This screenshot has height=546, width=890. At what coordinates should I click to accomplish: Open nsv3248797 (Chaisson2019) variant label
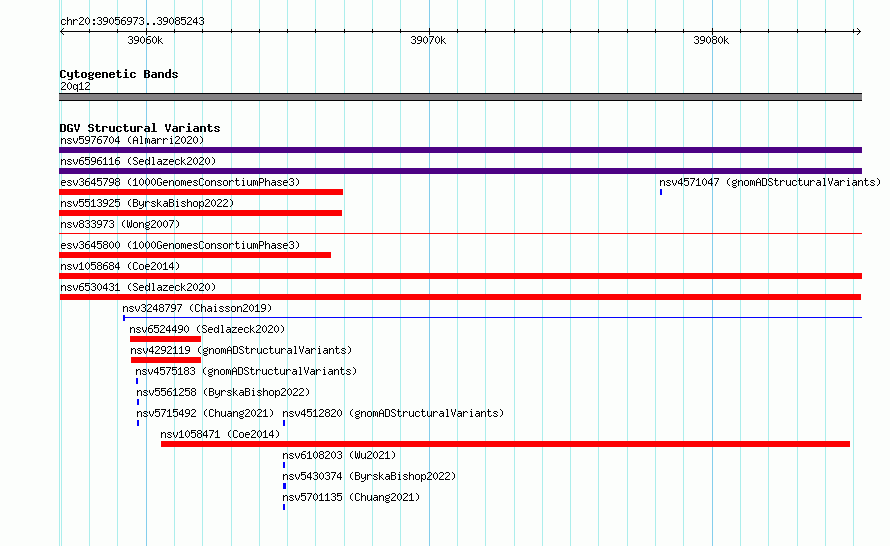click(x=197, y=308)
